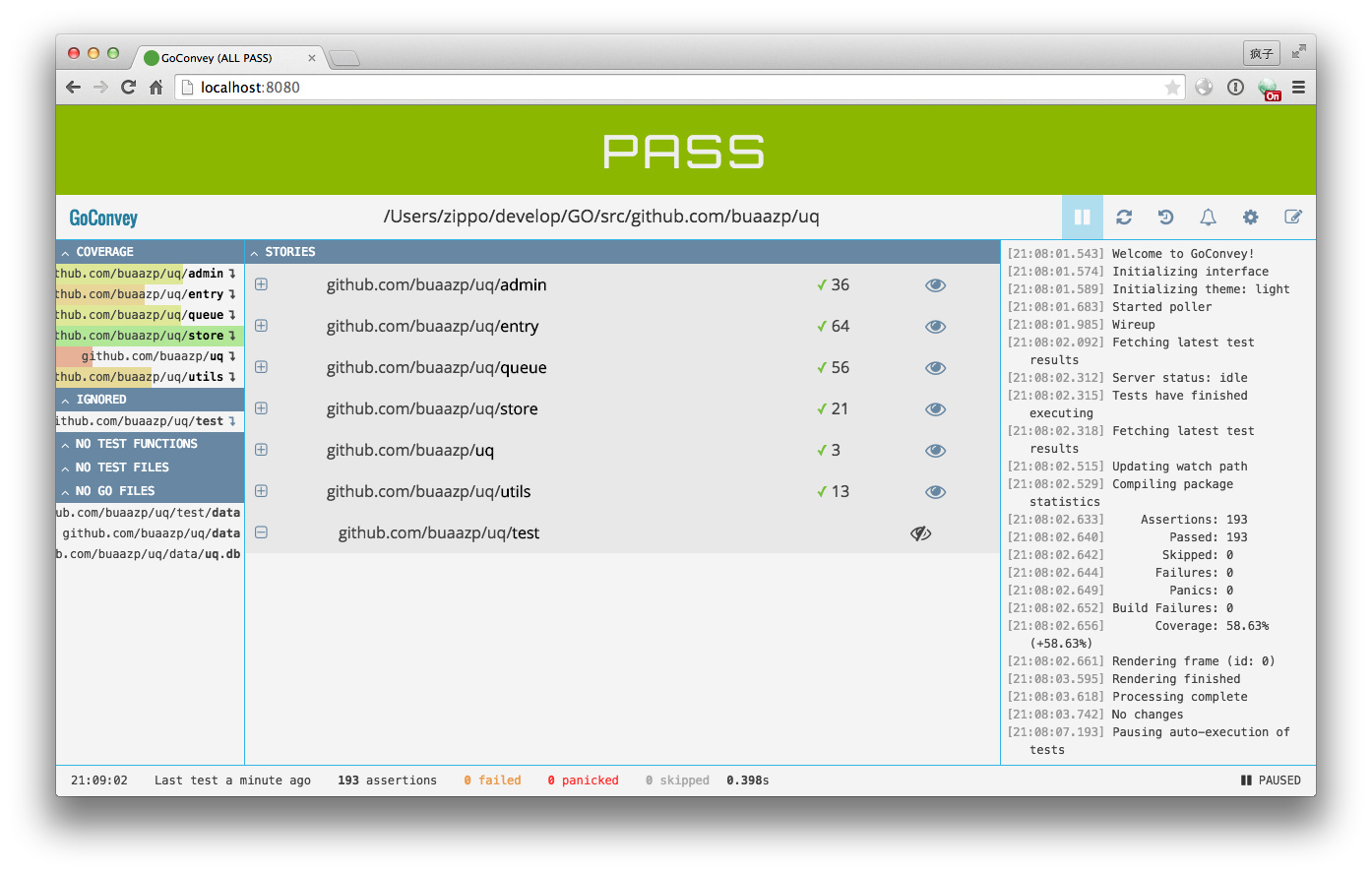This screenshot has width=1372, height=874.
Task: Open uq/entry coverage report
Action: coord(140,294)
